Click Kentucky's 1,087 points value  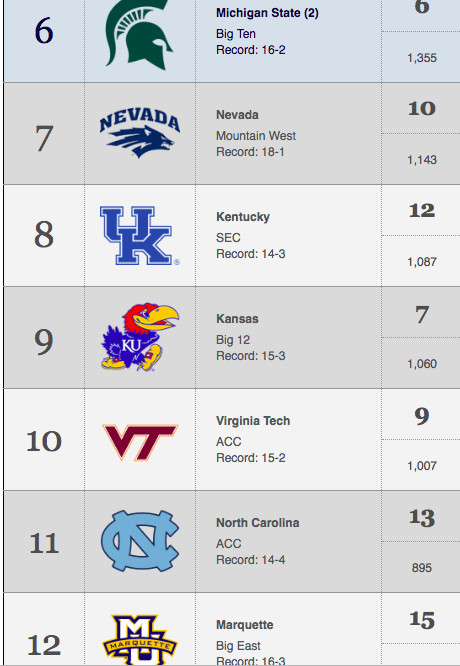[x=422, y=262]
